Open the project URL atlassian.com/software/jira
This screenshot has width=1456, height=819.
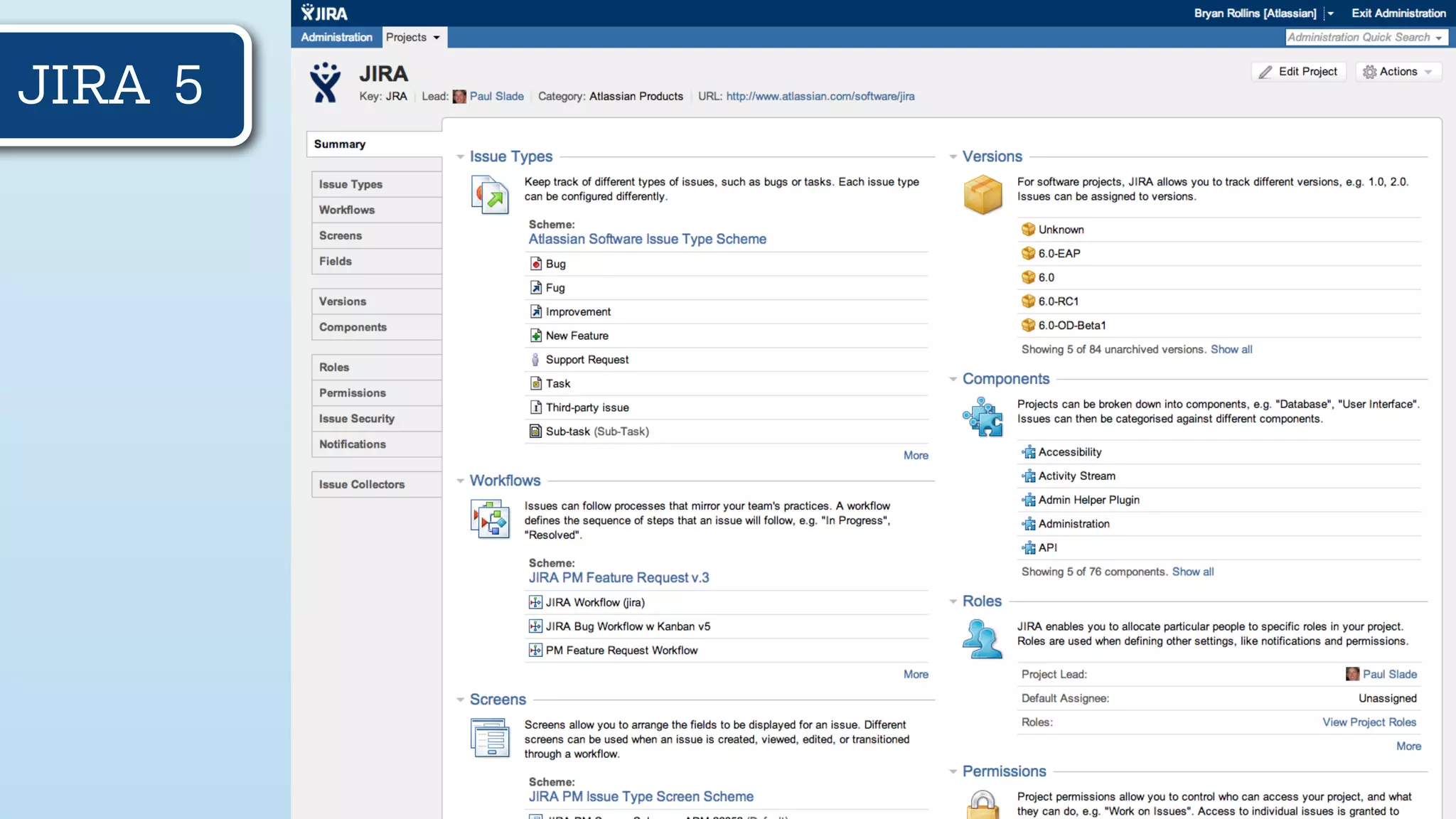click(820, 97)
